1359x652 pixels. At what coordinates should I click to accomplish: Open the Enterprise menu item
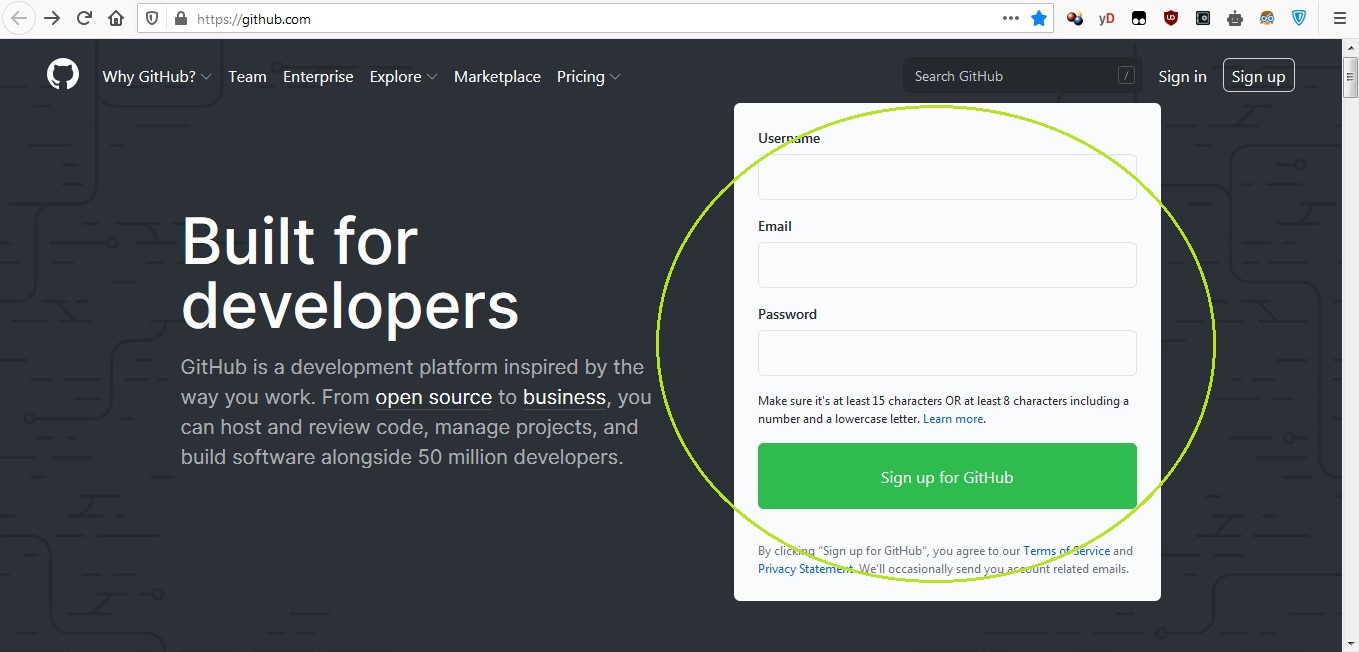pos(318,76)
